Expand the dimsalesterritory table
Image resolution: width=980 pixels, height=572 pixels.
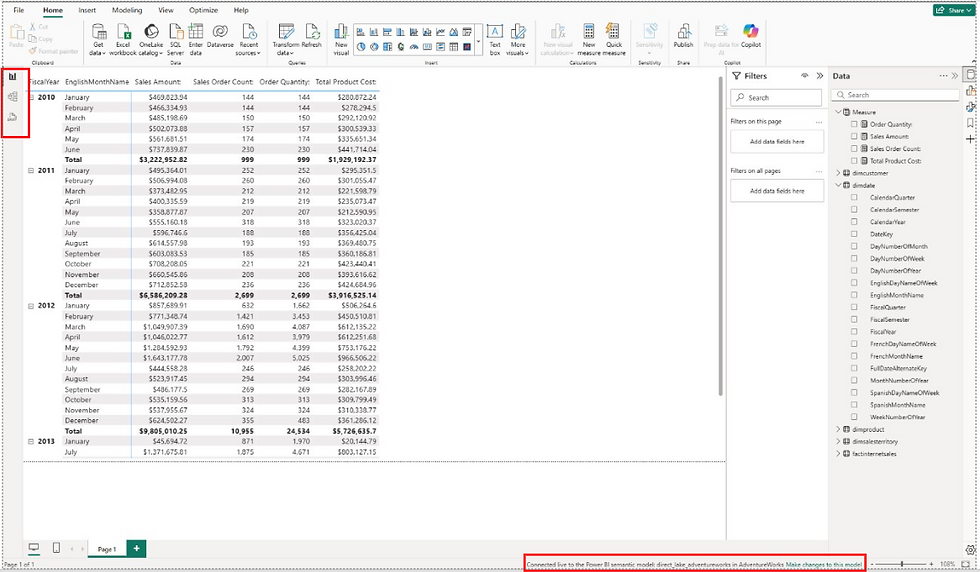[x=839, y=441]
